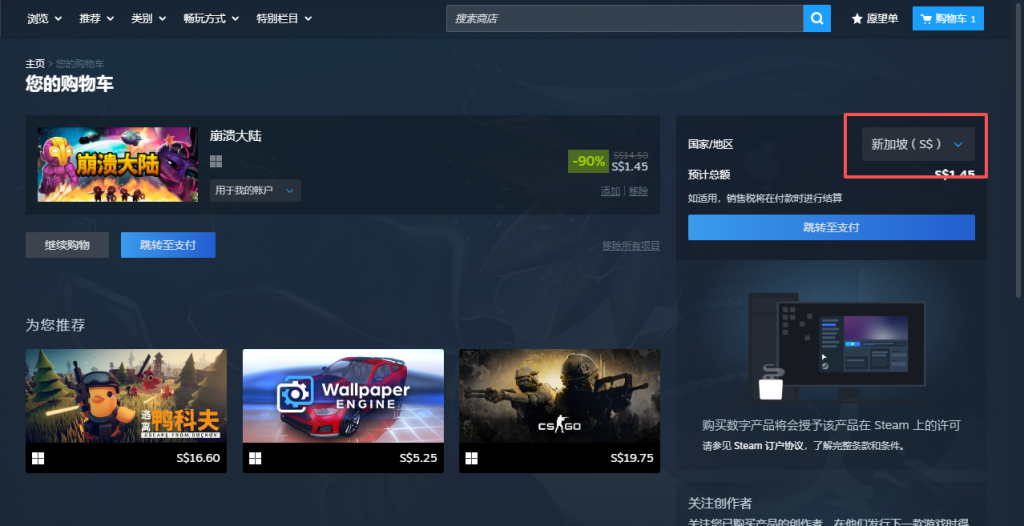Click Windows icon on Wallpaper Engine card
The image size is (1024, 526).
pos(255,458)
